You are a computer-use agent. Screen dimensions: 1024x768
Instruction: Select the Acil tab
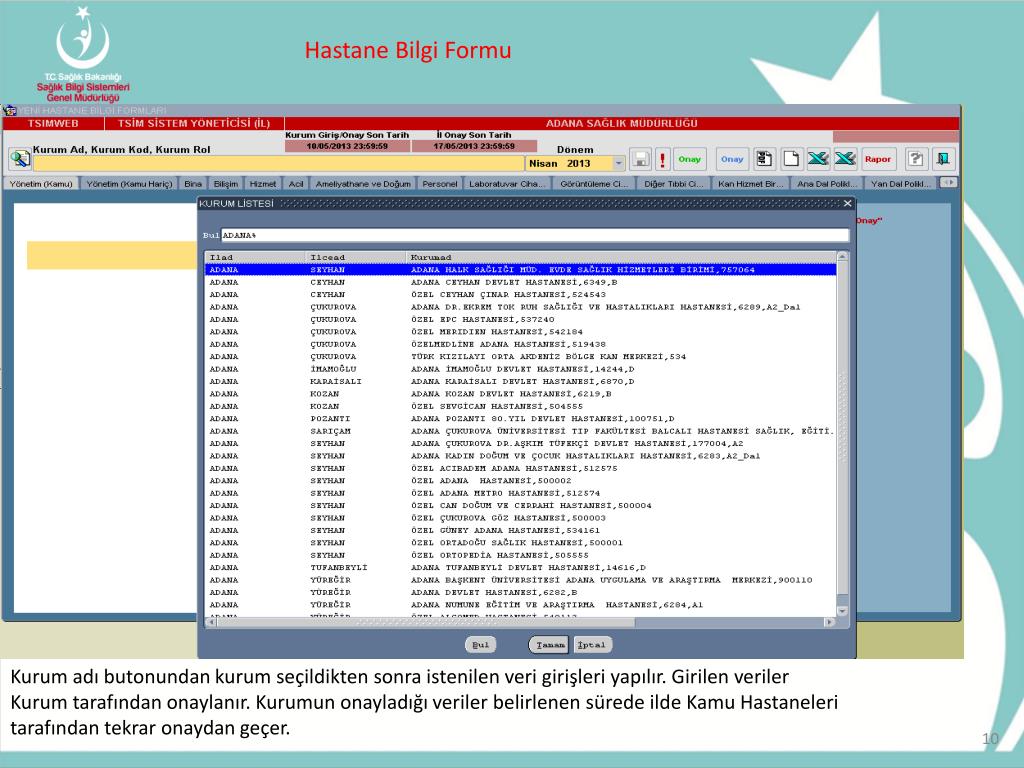[296, 184]
